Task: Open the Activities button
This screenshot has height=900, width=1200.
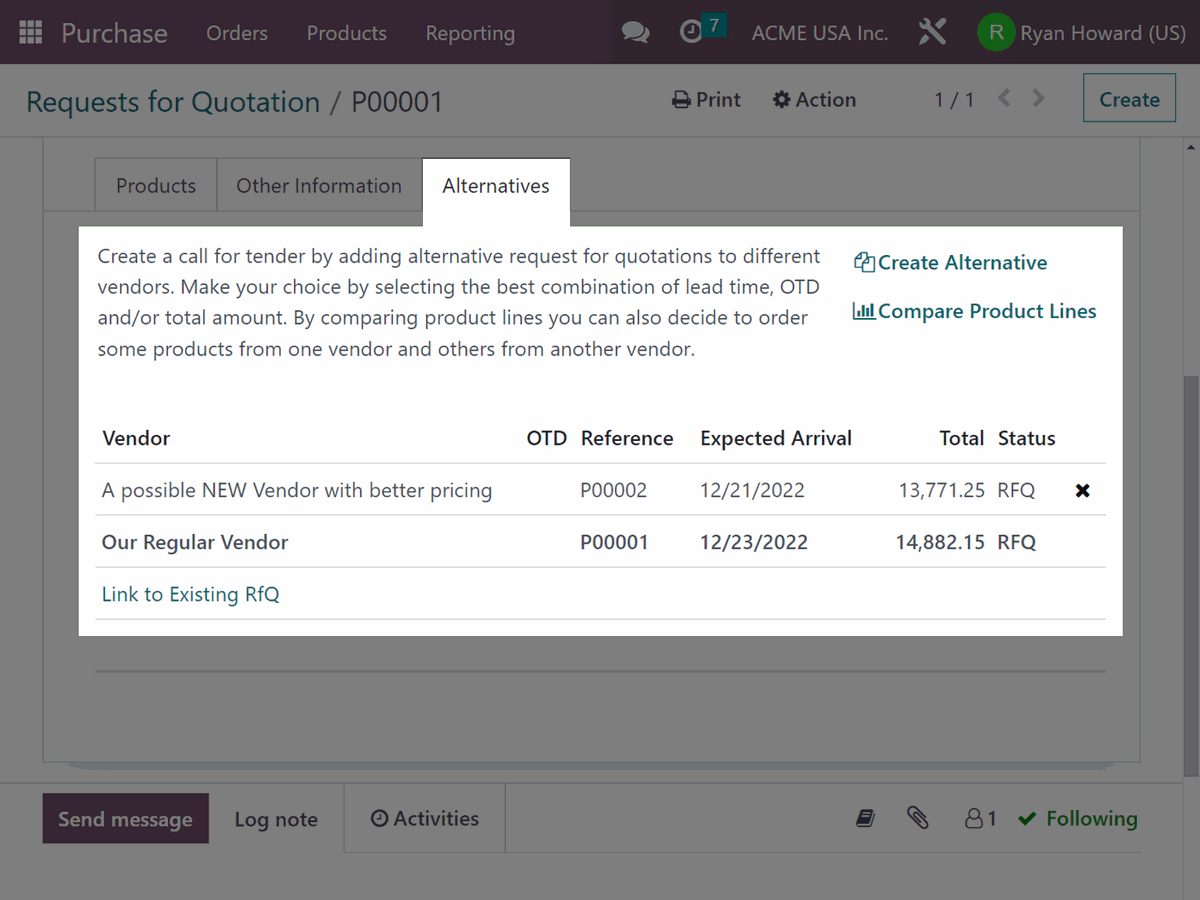Action: [425, 818]
